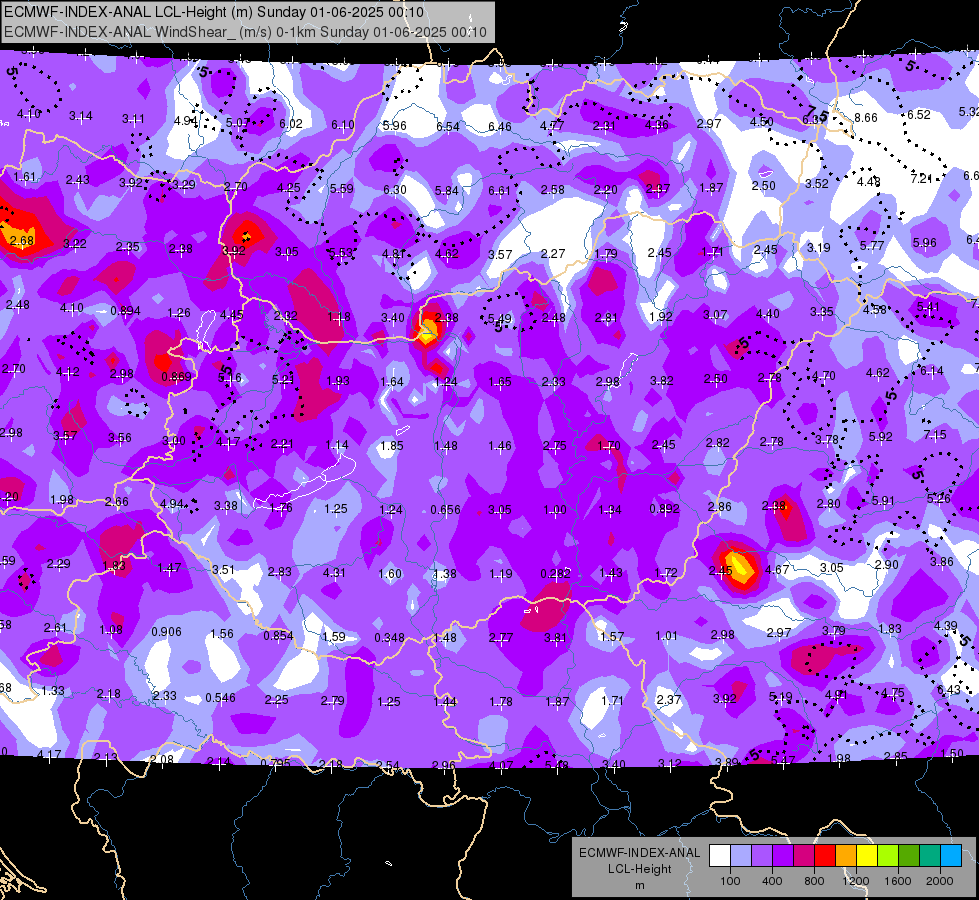Click the LCL-Height title line at top
This screenshot has height=900, width=979.
point(214,12)
